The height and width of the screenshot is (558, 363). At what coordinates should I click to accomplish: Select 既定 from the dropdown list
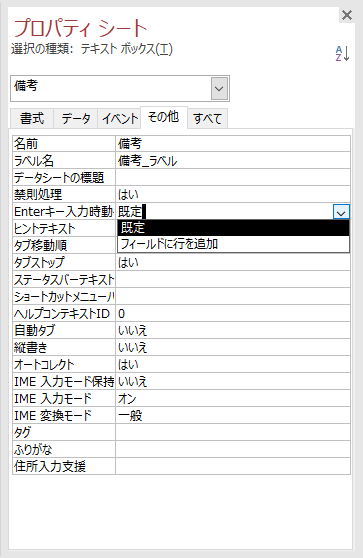(x=233, y=228)
